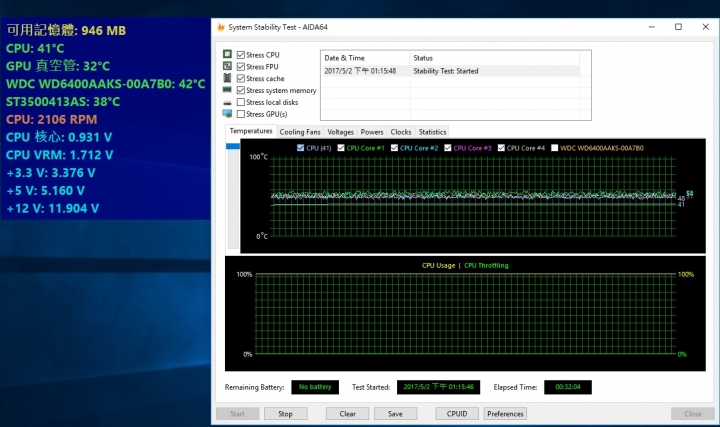The image size is (720, 427).
Task: Click the Status column header
Action: (x=495, y=58)
